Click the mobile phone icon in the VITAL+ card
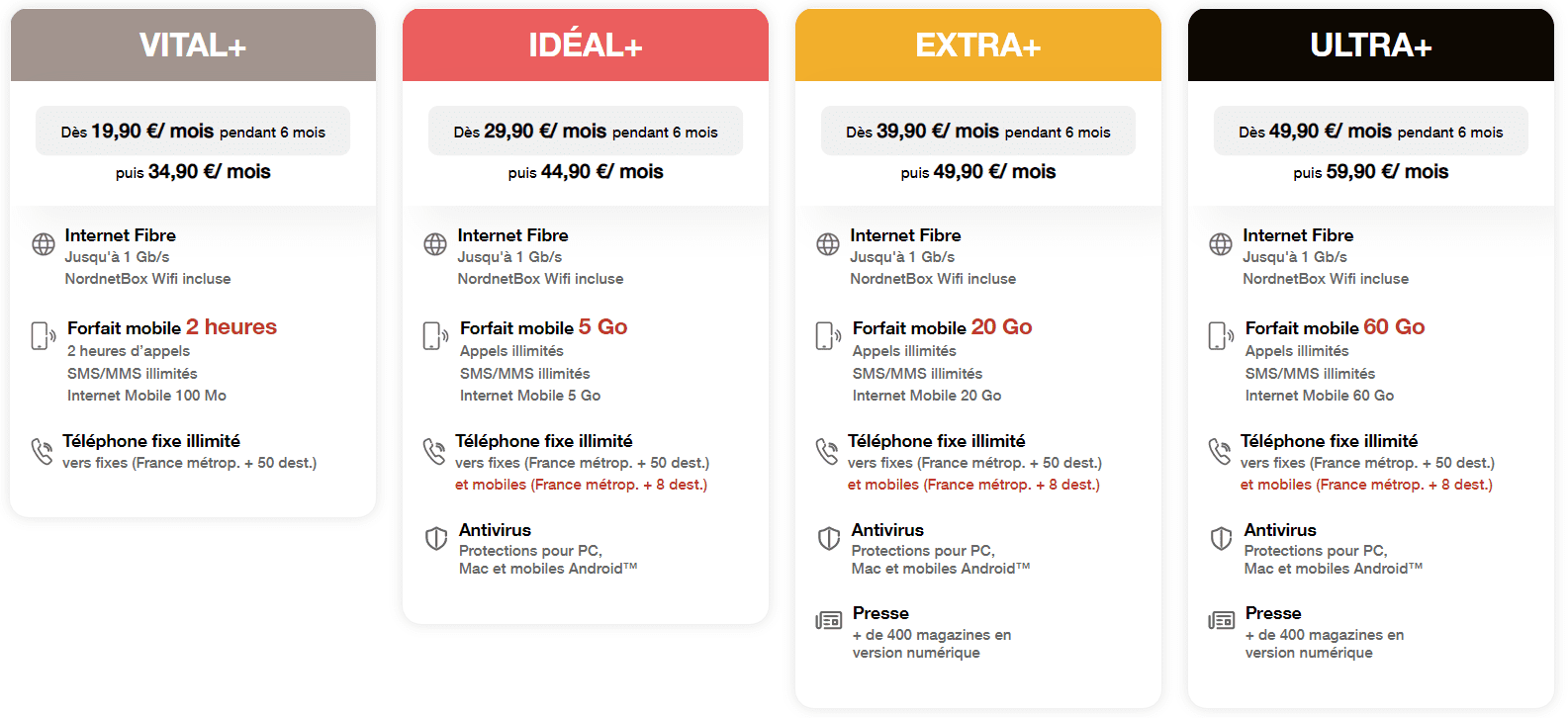1568x718 pixels. click(44, 336)
